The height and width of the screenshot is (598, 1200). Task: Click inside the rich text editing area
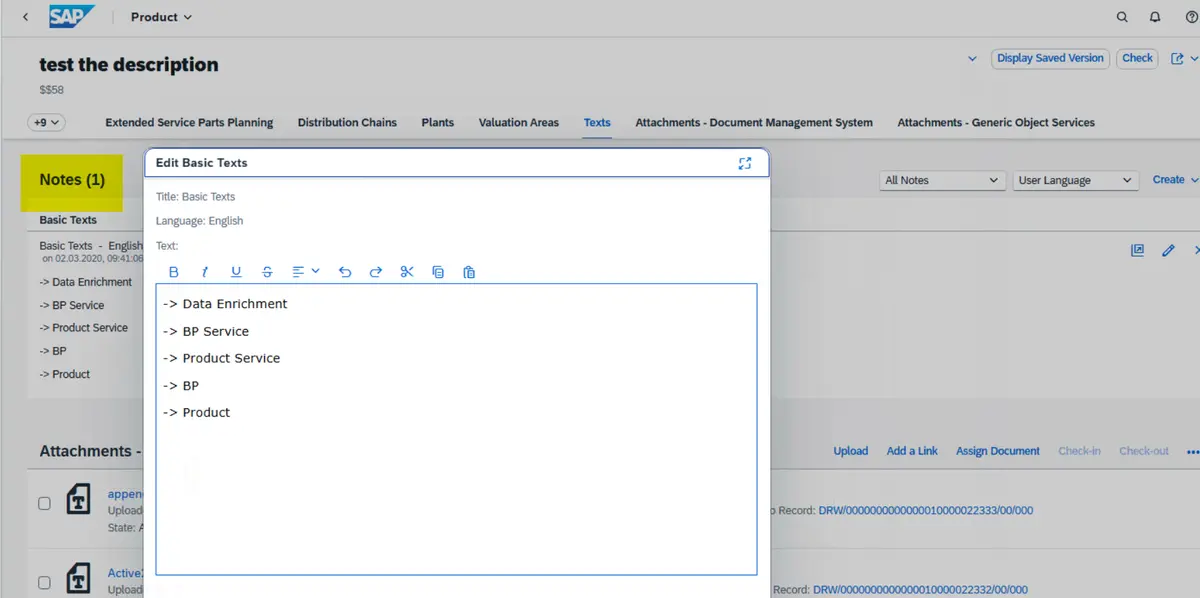tap(456, 429)
